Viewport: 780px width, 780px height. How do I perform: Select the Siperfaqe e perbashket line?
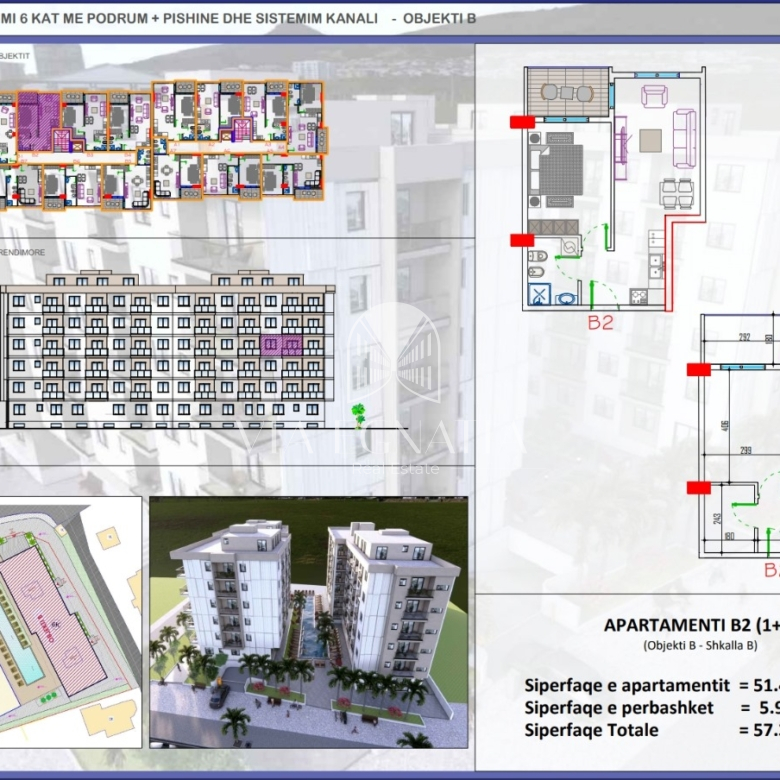click(x=652, y=708)
